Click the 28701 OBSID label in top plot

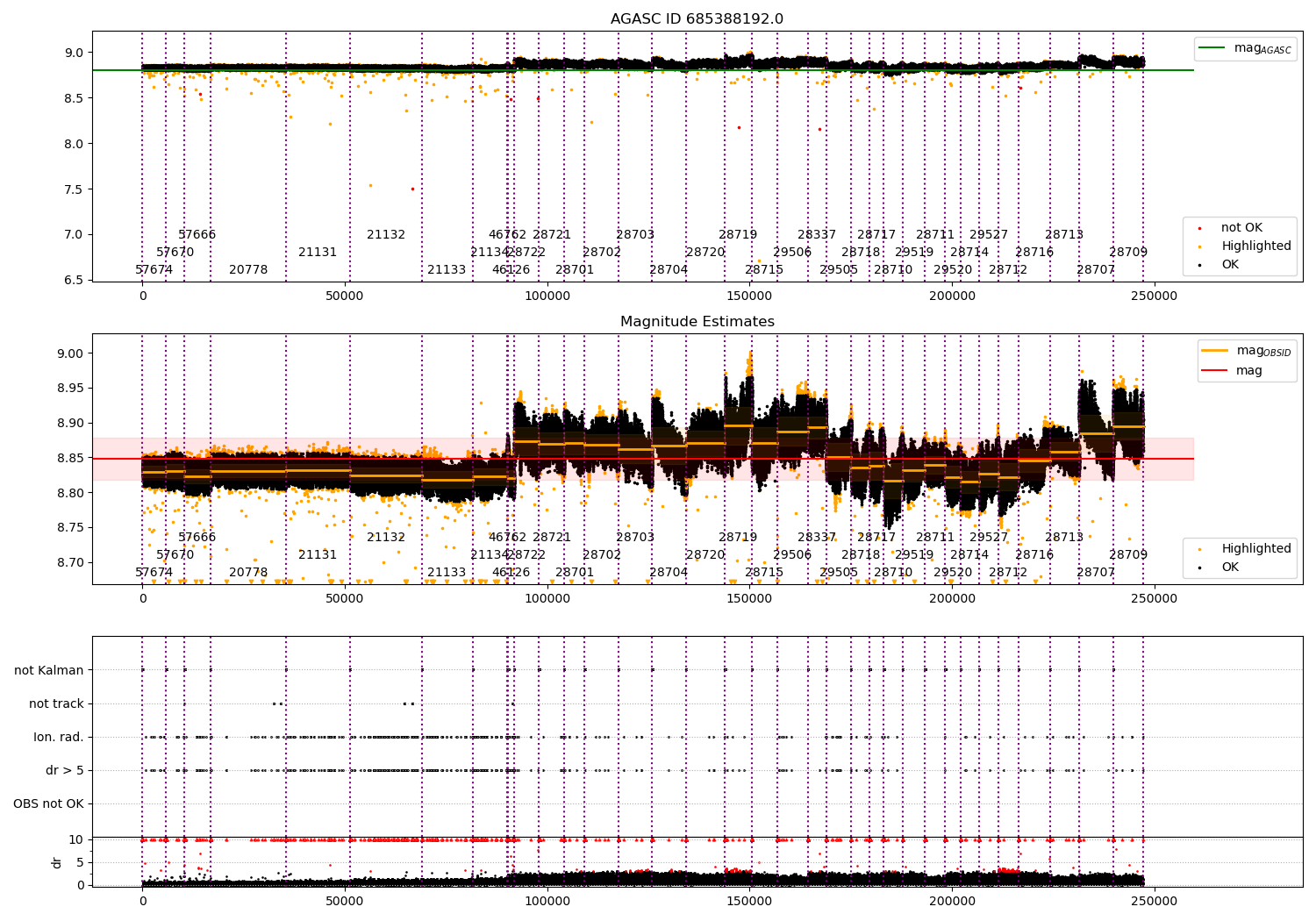[x=575, y=270]
